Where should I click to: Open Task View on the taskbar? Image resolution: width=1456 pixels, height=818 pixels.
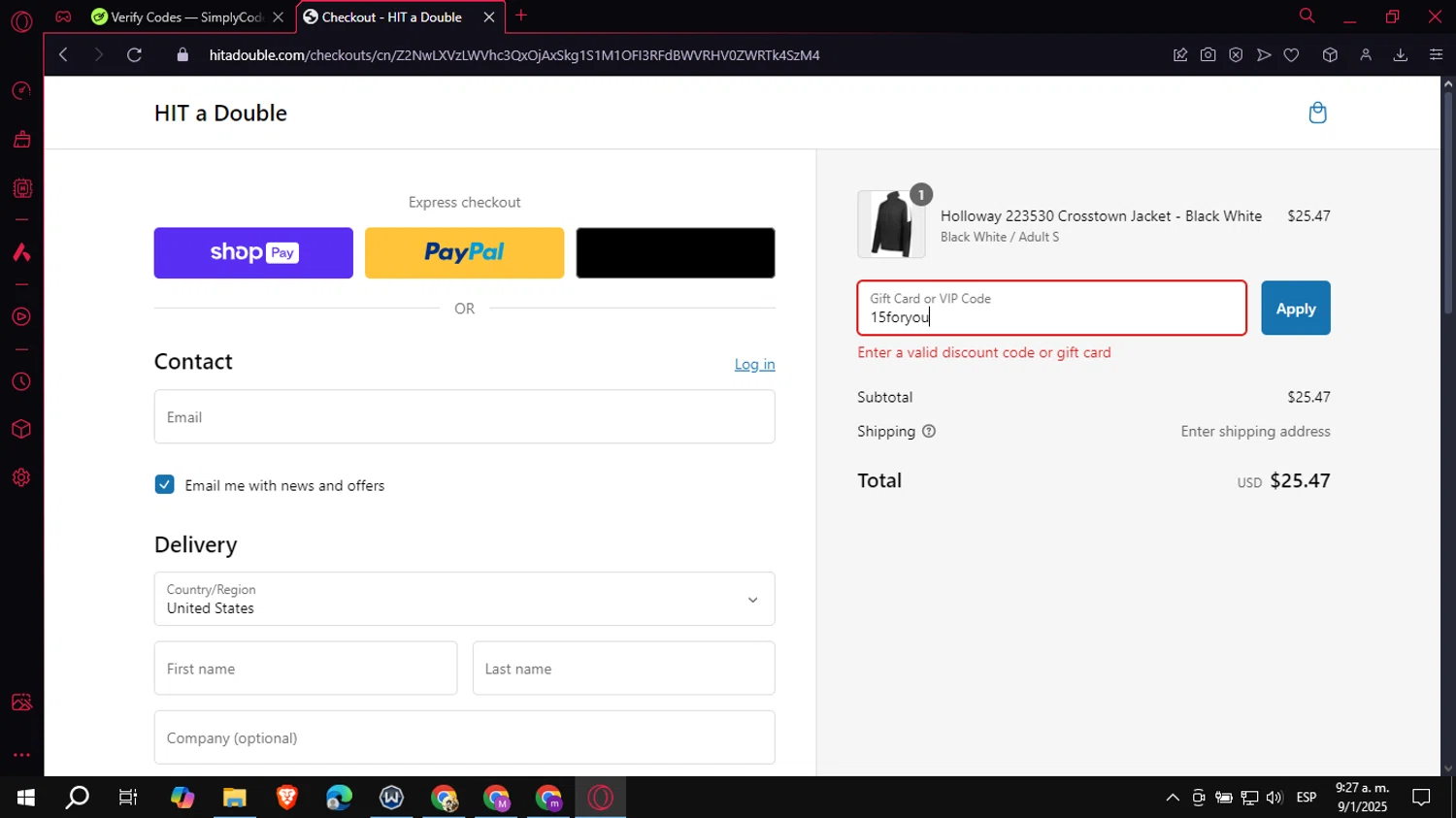128,798
